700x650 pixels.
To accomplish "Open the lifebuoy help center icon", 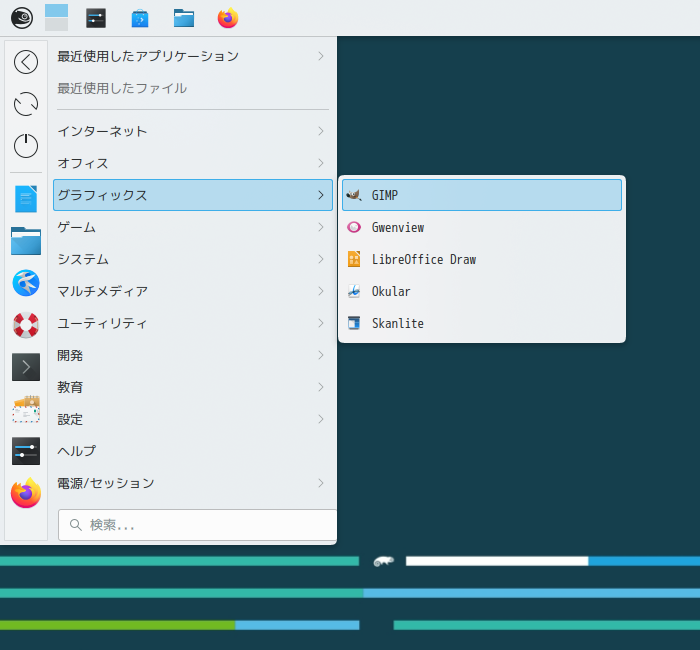I will pos(26,325).
